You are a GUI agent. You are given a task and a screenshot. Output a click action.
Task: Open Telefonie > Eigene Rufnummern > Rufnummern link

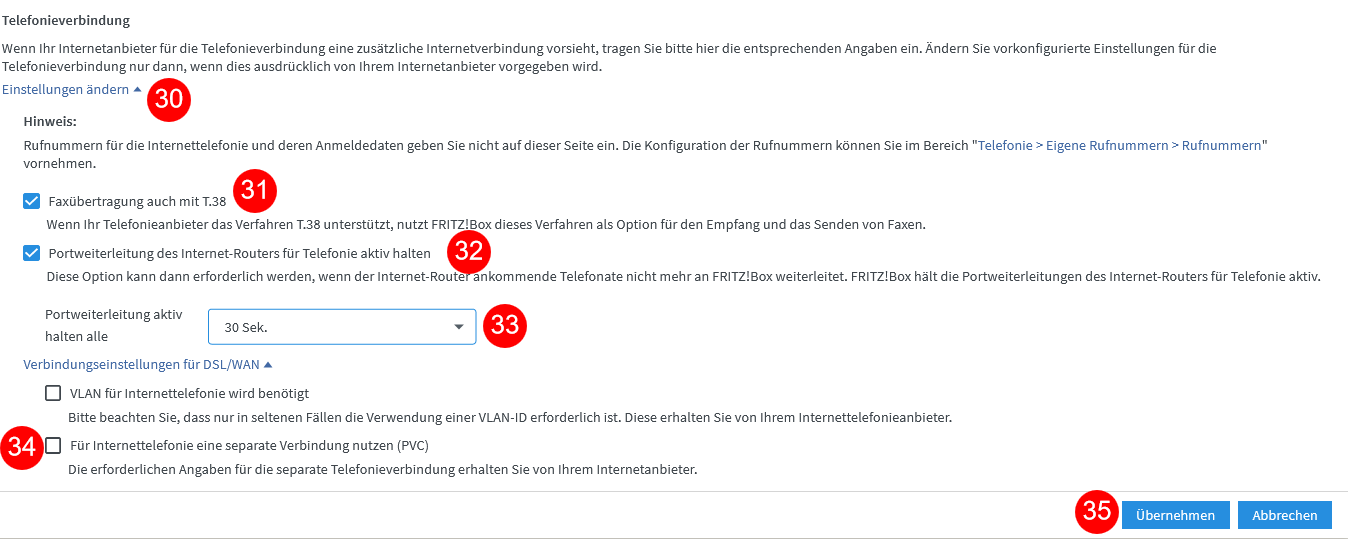tap(1119, 145)
